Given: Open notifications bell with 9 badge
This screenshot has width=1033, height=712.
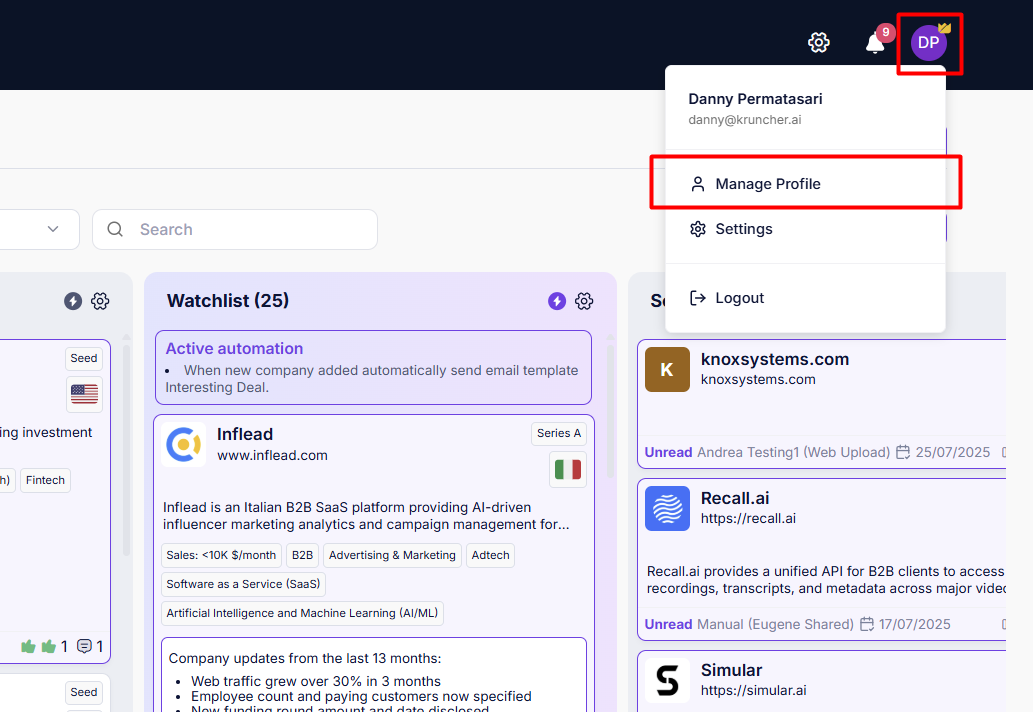Looking at the screenshot, I should tap(877, 41).
